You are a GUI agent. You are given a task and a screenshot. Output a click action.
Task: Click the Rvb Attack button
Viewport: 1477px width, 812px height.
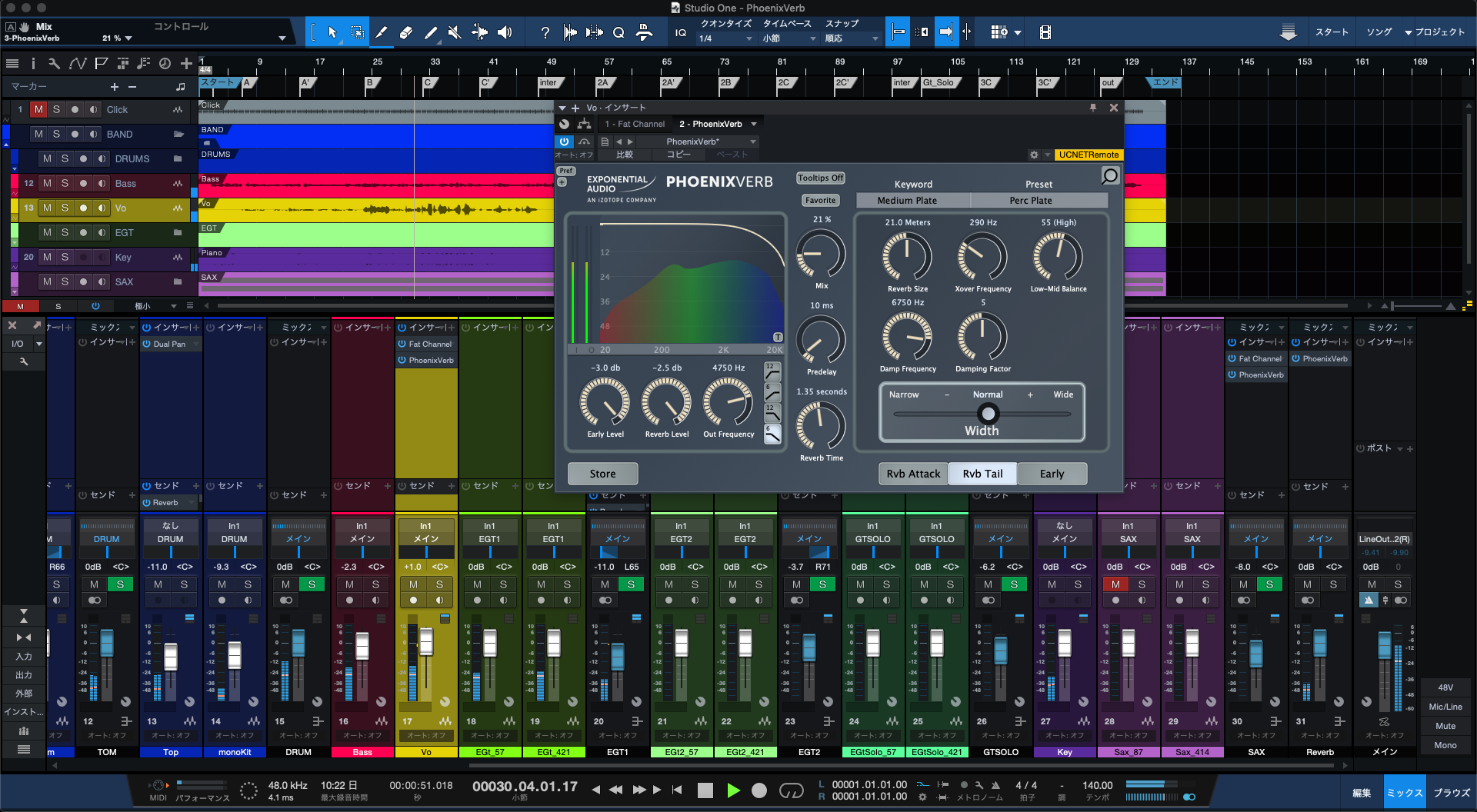pos(913,474)
